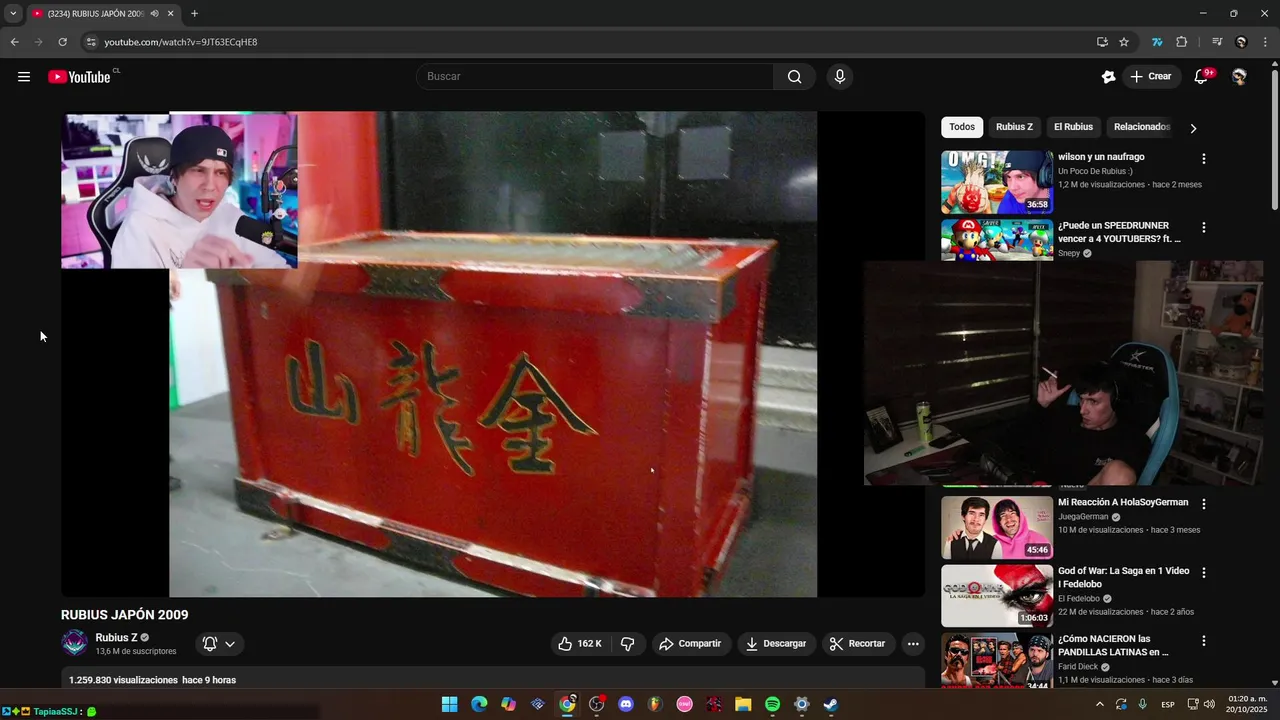The image size is (1280, 720).
Task: Show more filter chips with arrow
Action: pos(1193,128)
